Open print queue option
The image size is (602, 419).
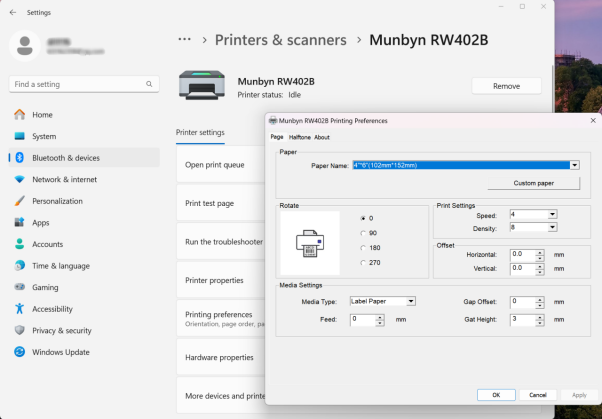[x=221, y=165]
